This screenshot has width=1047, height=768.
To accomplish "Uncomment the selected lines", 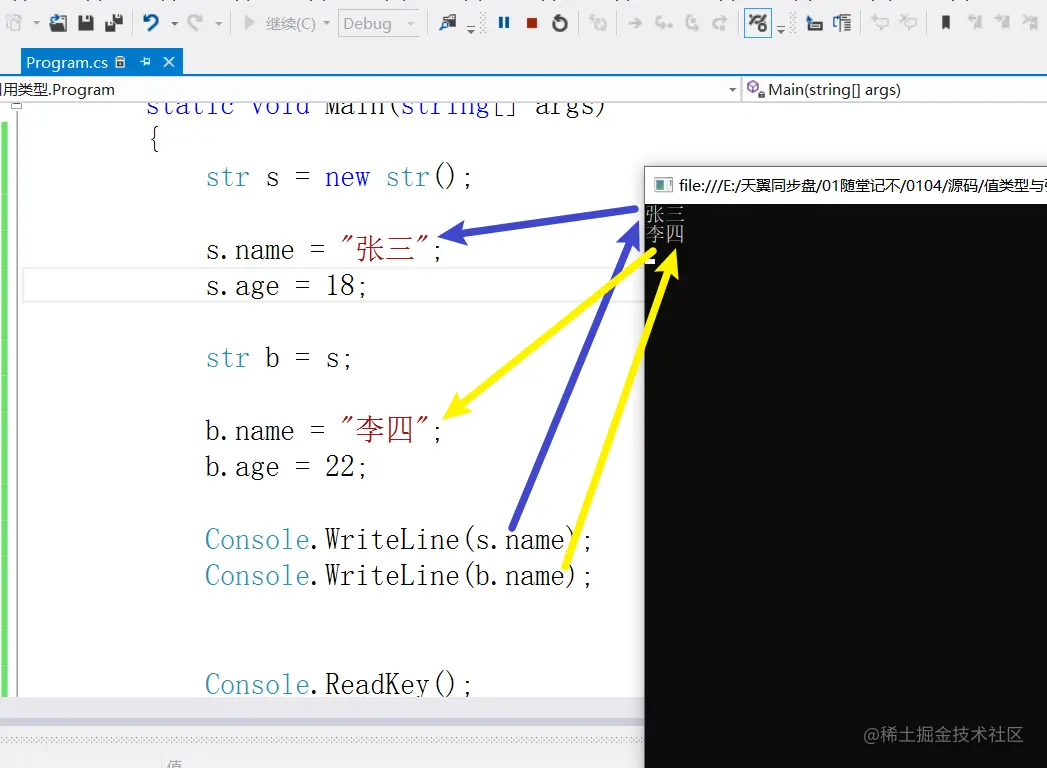I will point(907,23).
